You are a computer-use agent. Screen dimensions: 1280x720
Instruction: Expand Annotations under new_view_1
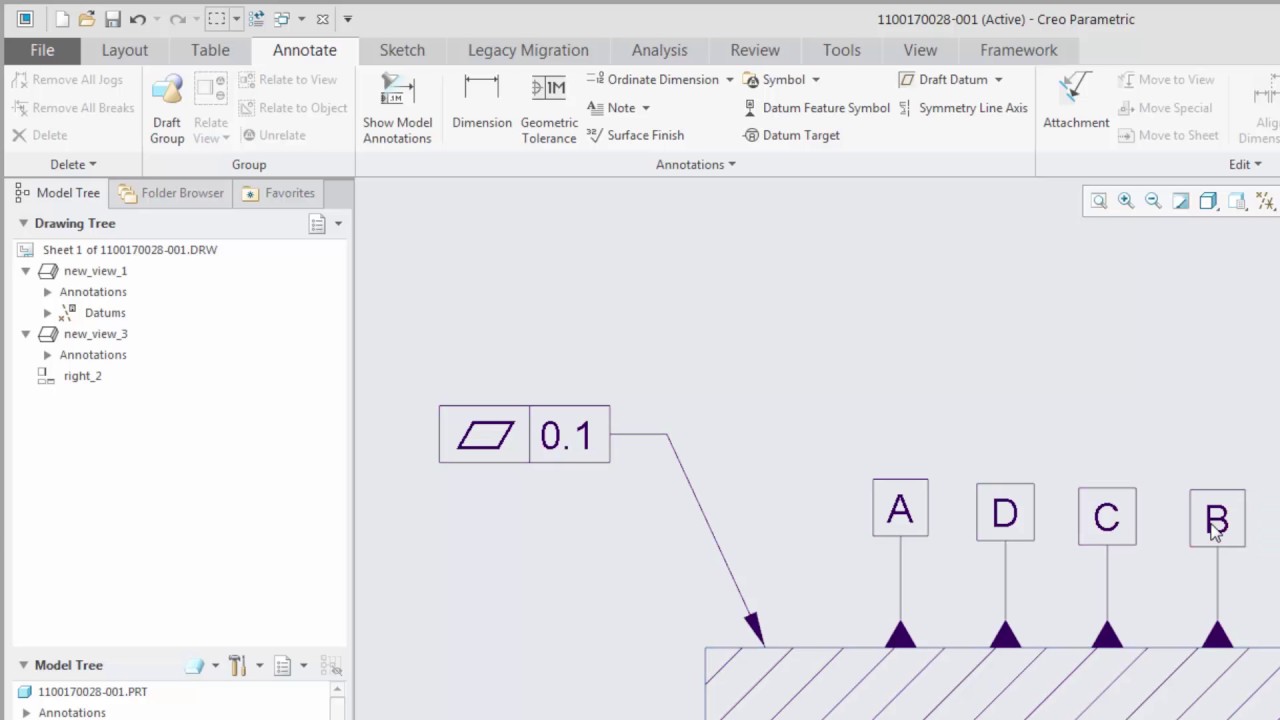pyautogui.click(x=47, y=292)
